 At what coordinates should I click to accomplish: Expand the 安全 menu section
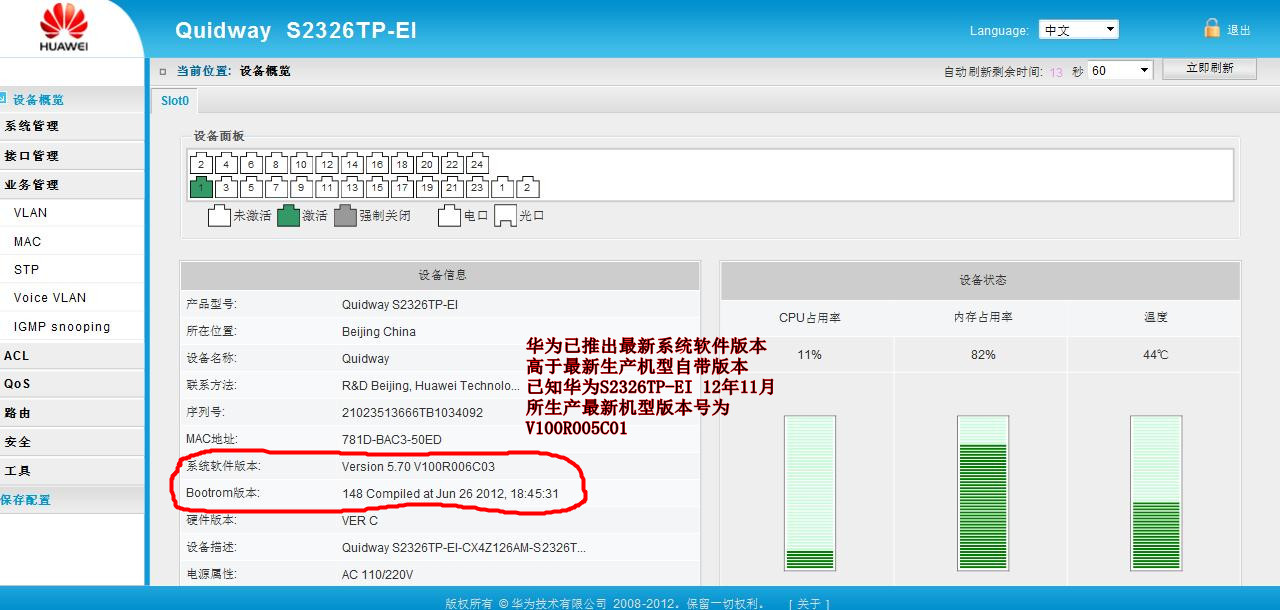[x=72, y=442]
